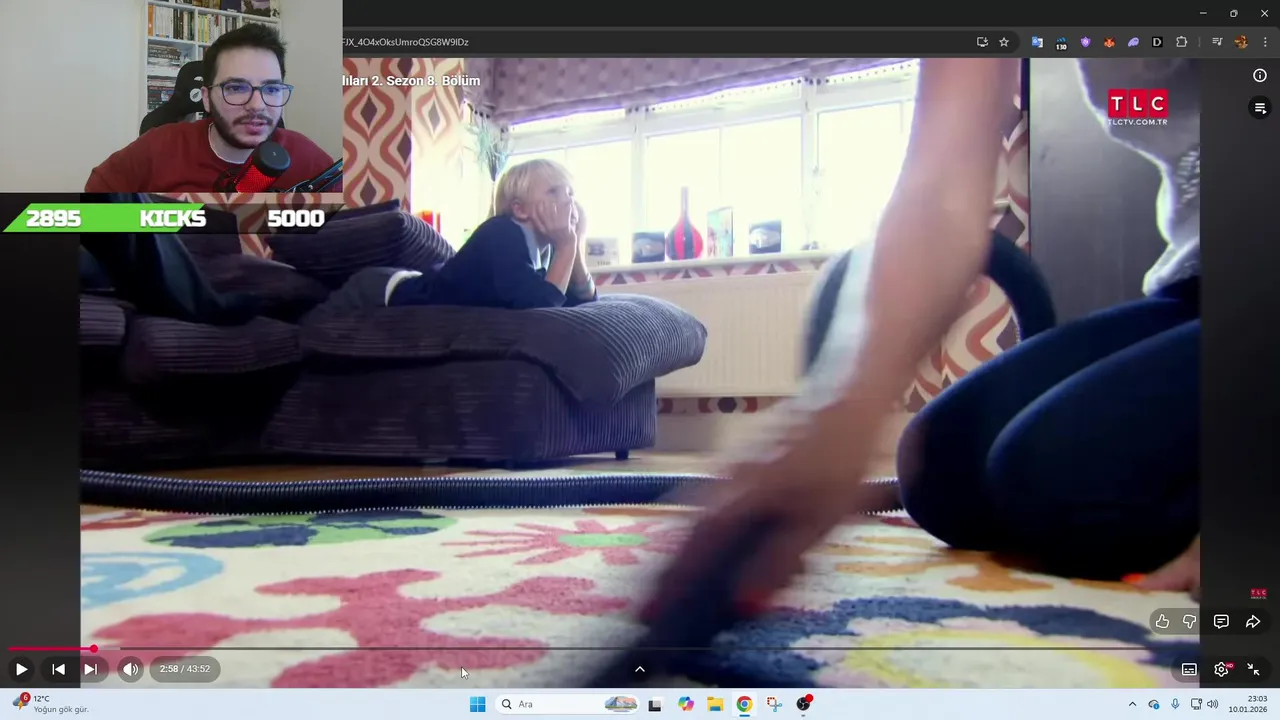Open the purple ghost extension

tap(1133, 42)
